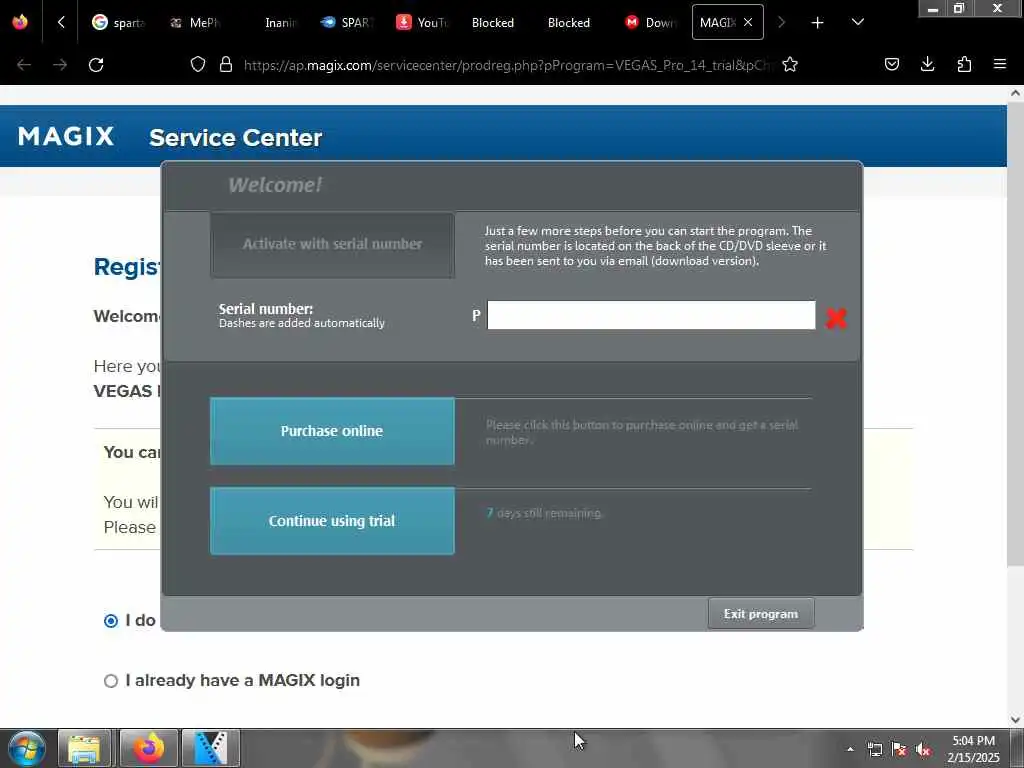This screenshot has width=1024, height=768.
Task: Open the extensions puzzle icon
Action: pos(964,64)
